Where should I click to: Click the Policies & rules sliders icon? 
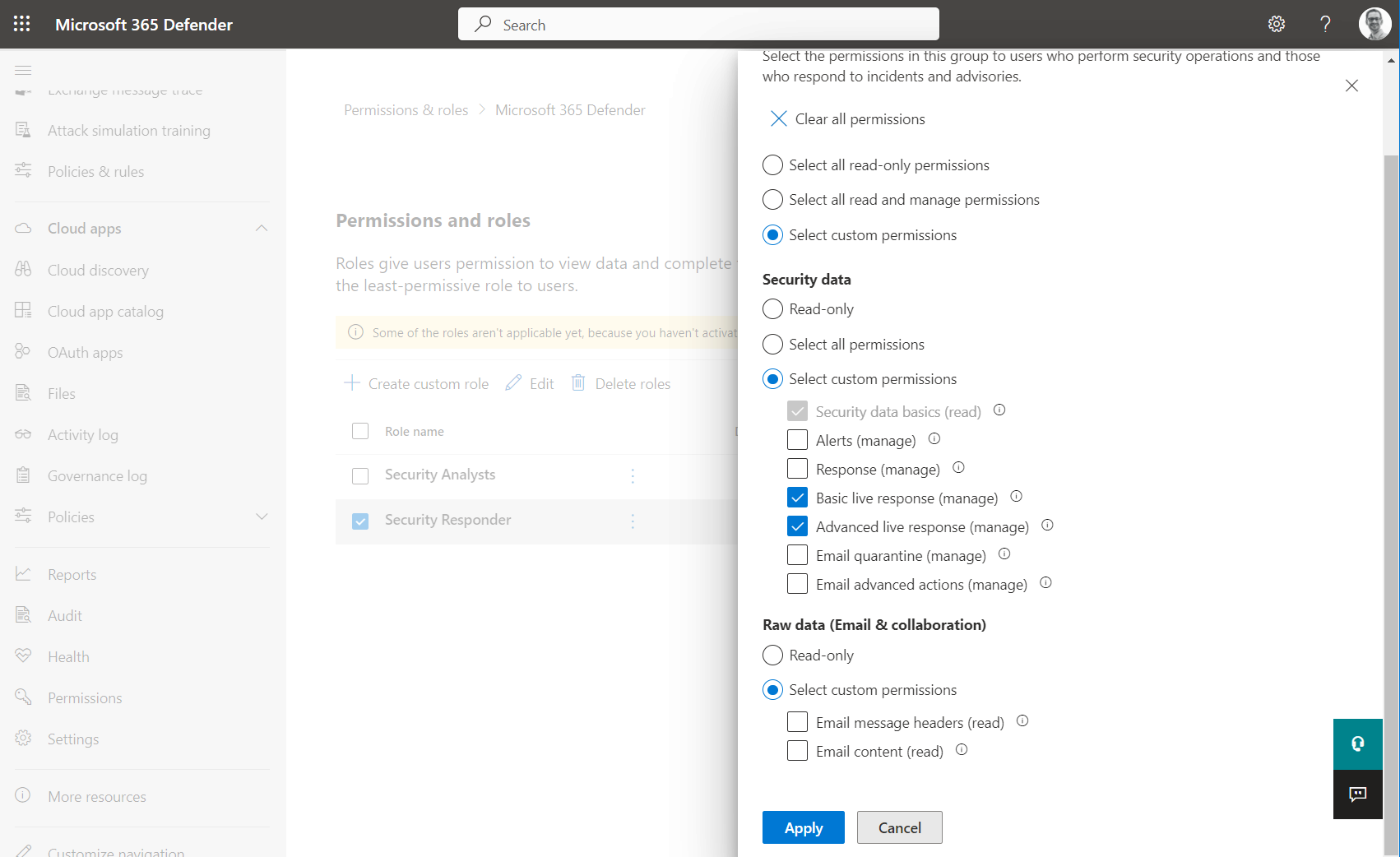point(23,170)
